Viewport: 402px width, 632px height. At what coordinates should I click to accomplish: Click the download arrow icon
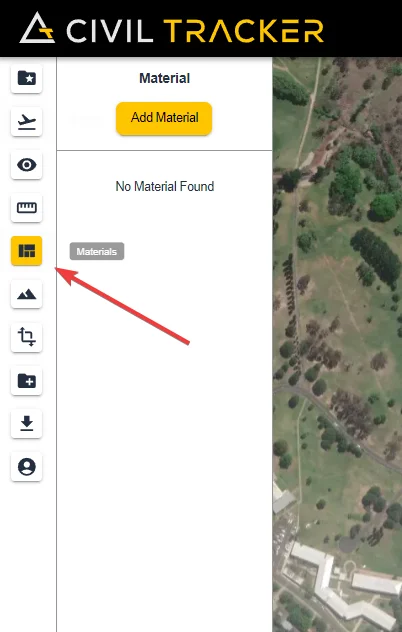(27, 423)
